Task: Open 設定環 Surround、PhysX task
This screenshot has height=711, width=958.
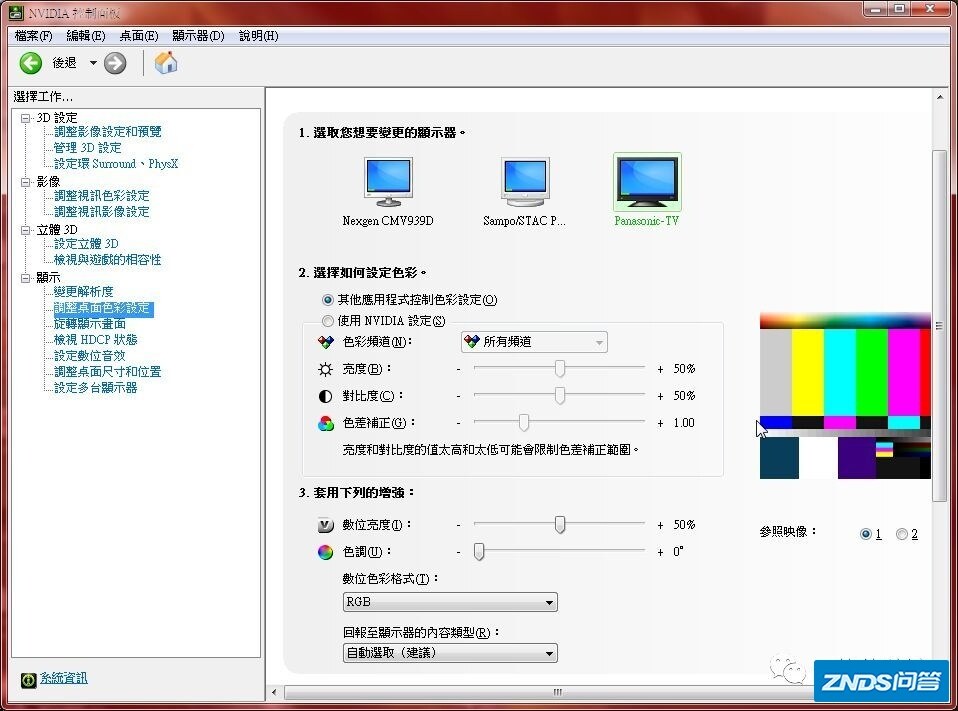Action: (116, 164)
